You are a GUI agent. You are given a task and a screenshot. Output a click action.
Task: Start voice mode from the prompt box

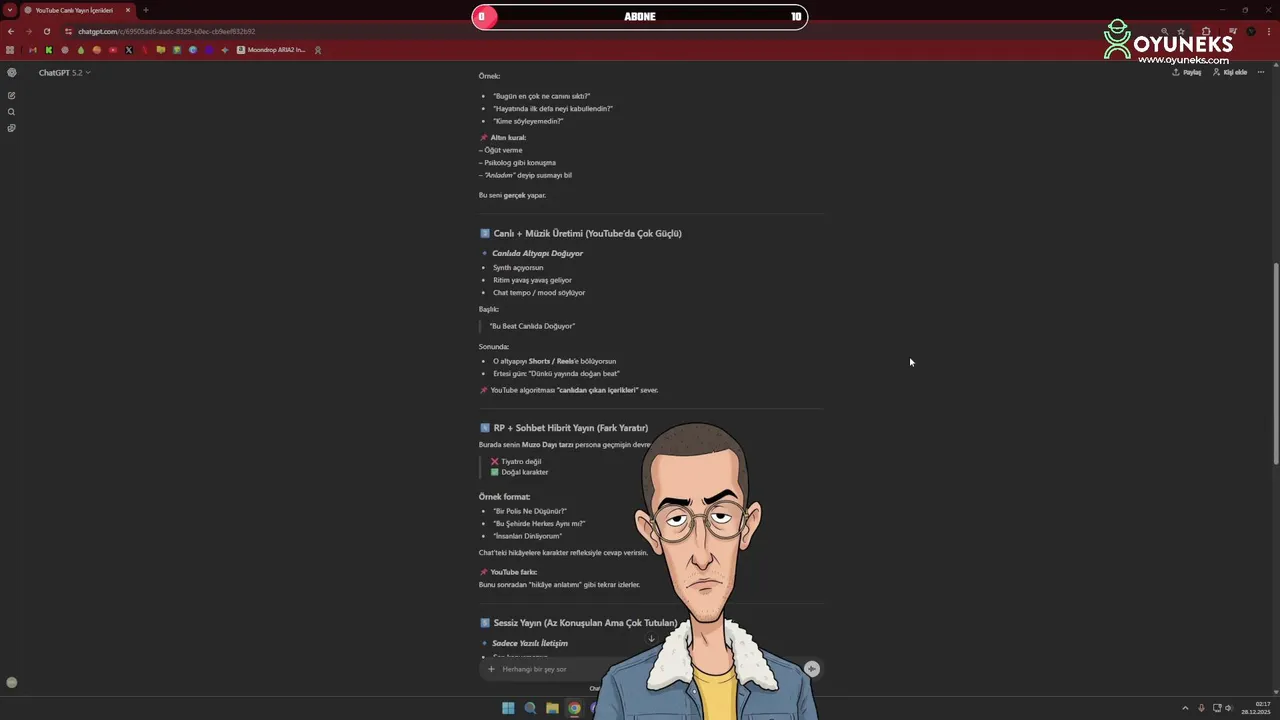coord(812,669)
